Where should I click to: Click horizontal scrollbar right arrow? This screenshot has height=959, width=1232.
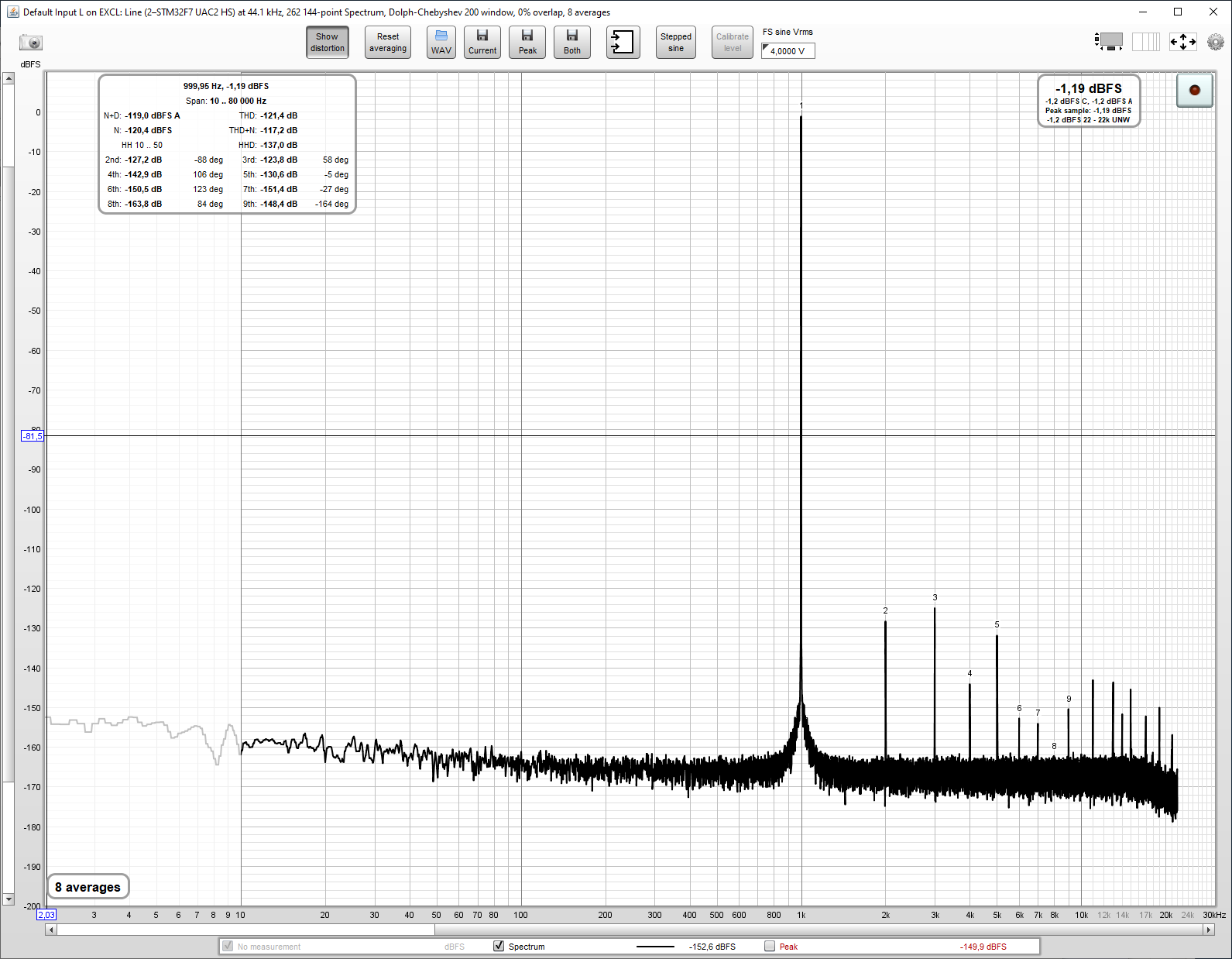[x=1209, y=930]
